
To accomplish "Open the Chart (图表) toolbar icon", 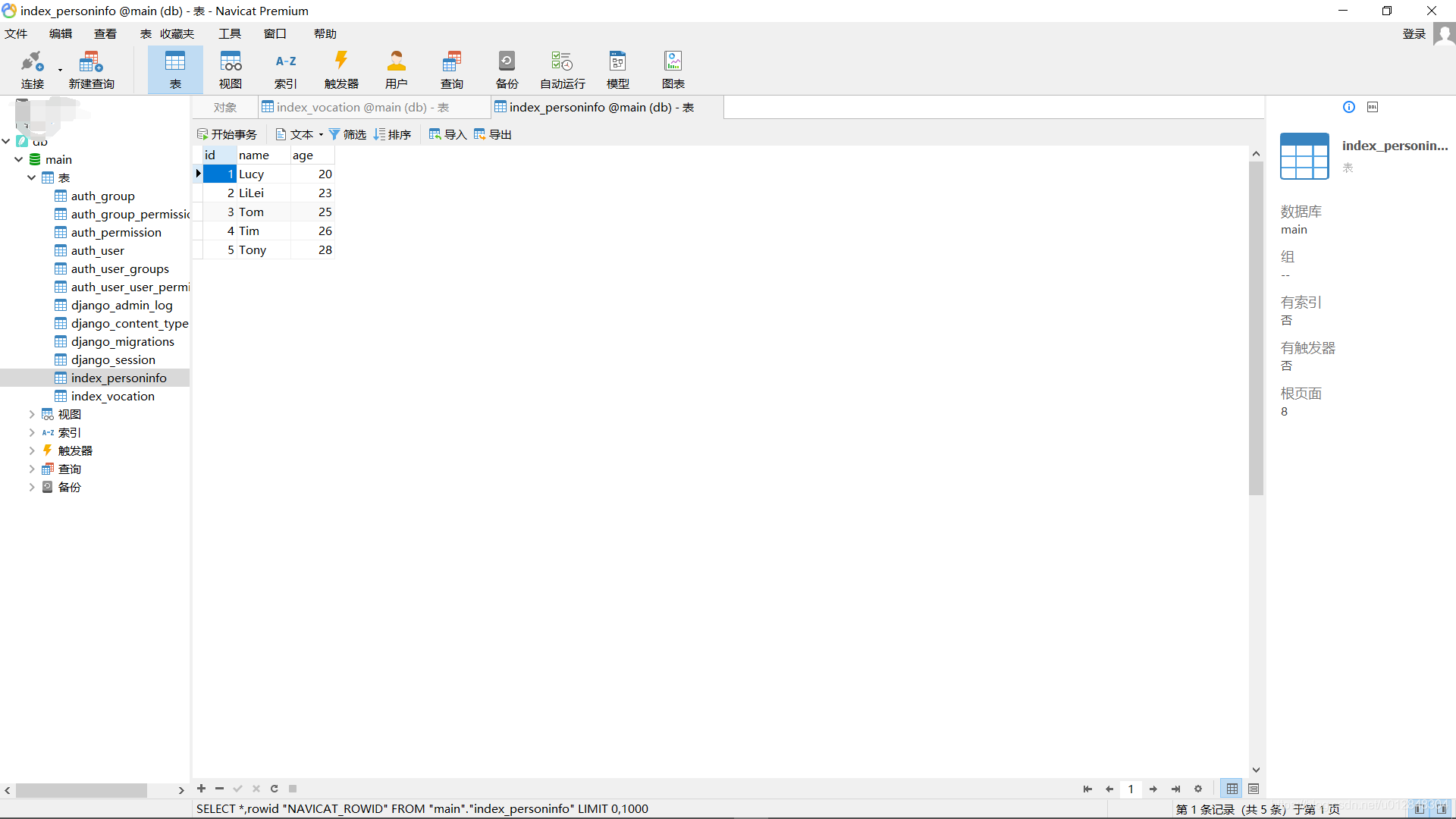I will (673, 70).
